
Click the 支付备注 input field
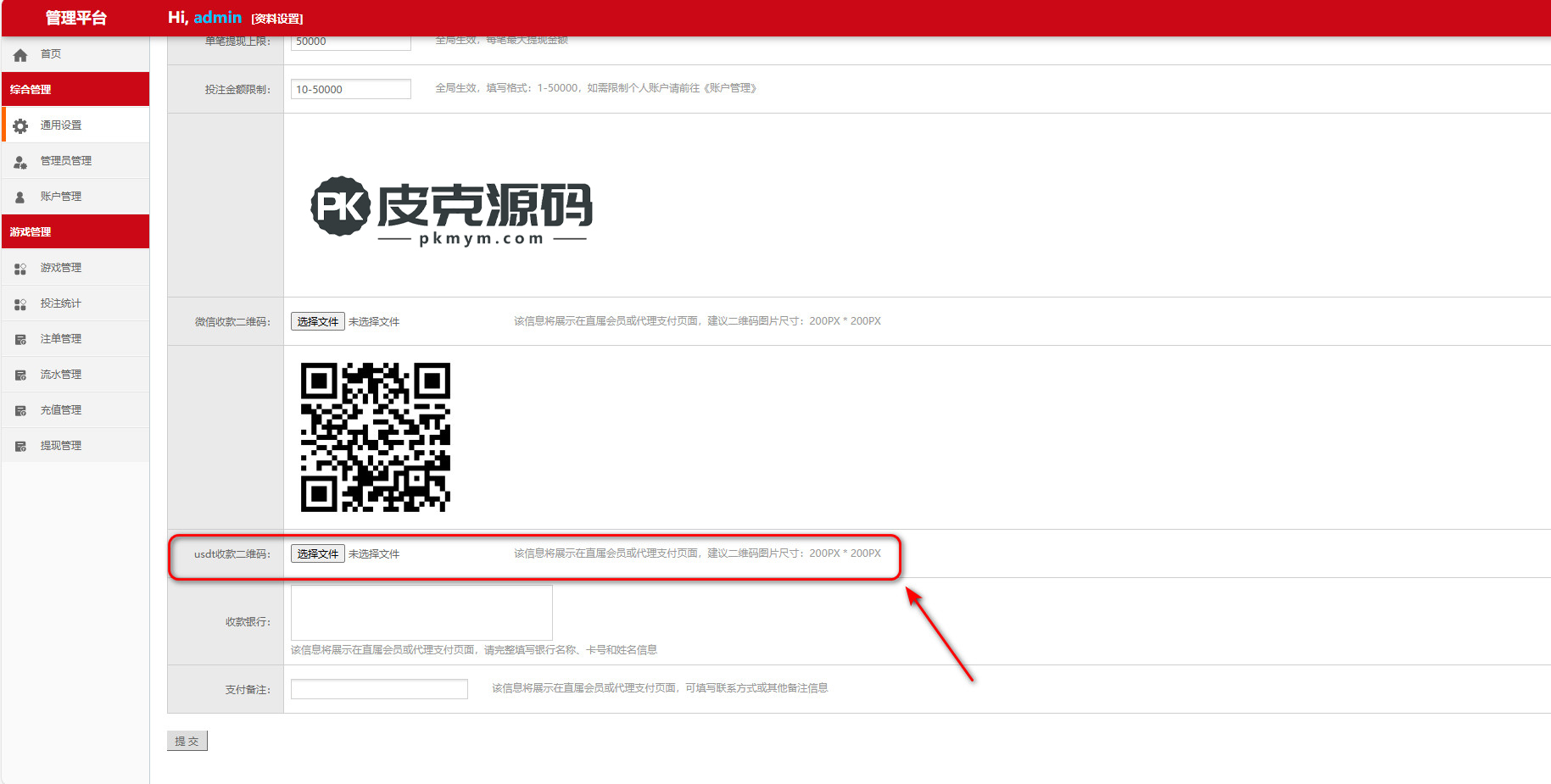[379, 689]
